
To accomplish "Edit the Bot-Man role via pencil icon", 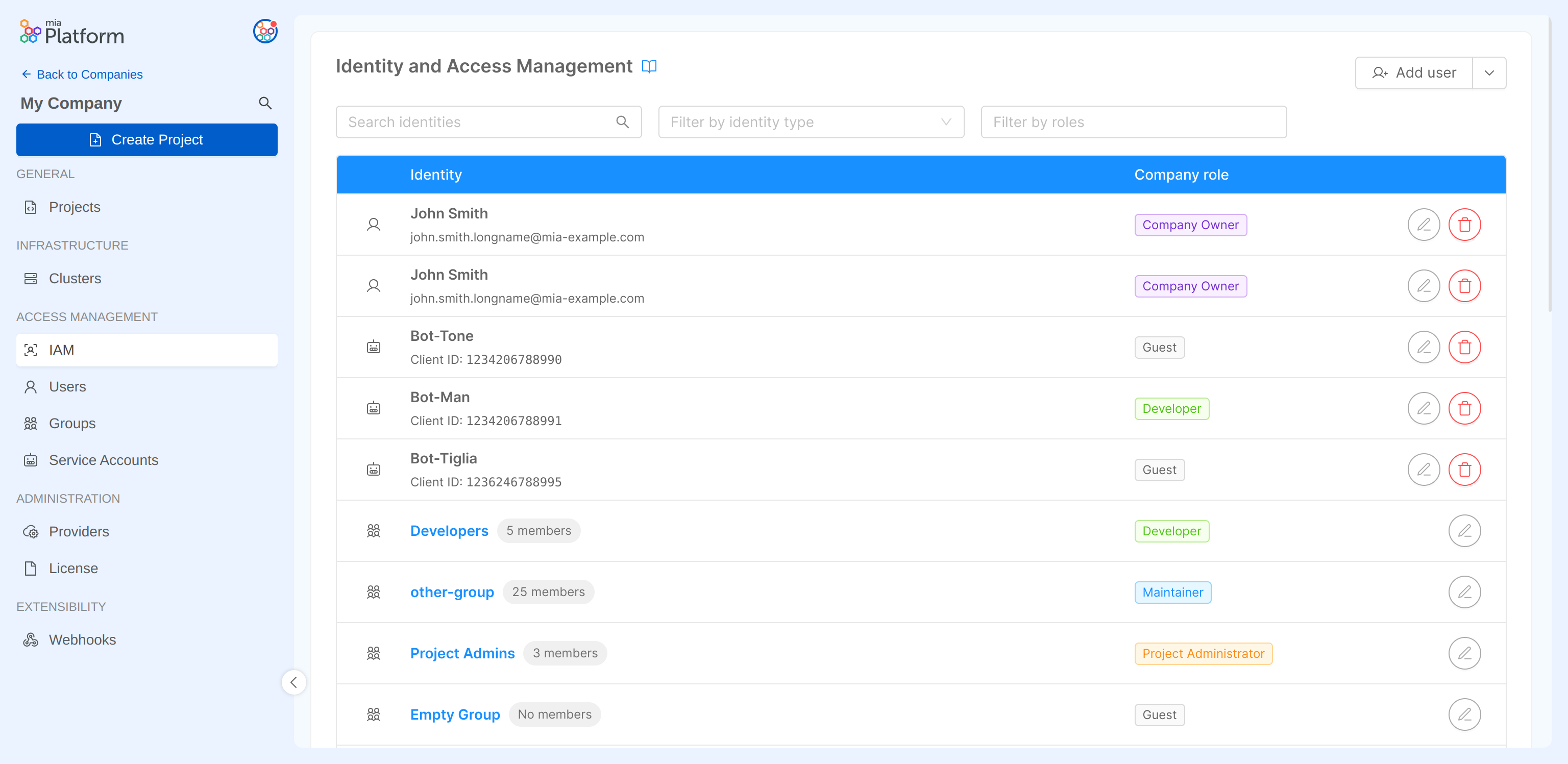I will (x=1423, y=408).
